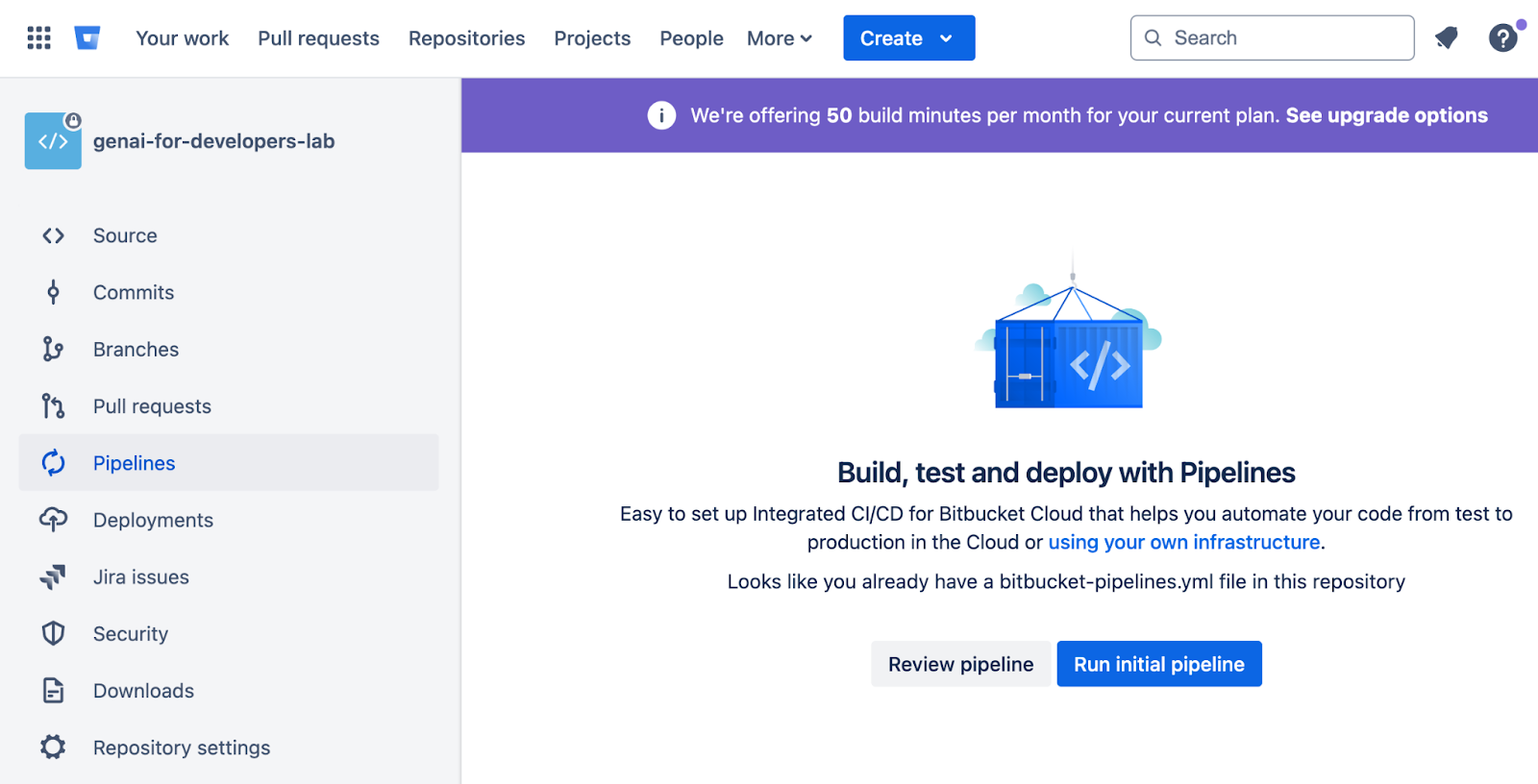
Task: Open the notifications megaphone icon
Action: click(1447, 38)
